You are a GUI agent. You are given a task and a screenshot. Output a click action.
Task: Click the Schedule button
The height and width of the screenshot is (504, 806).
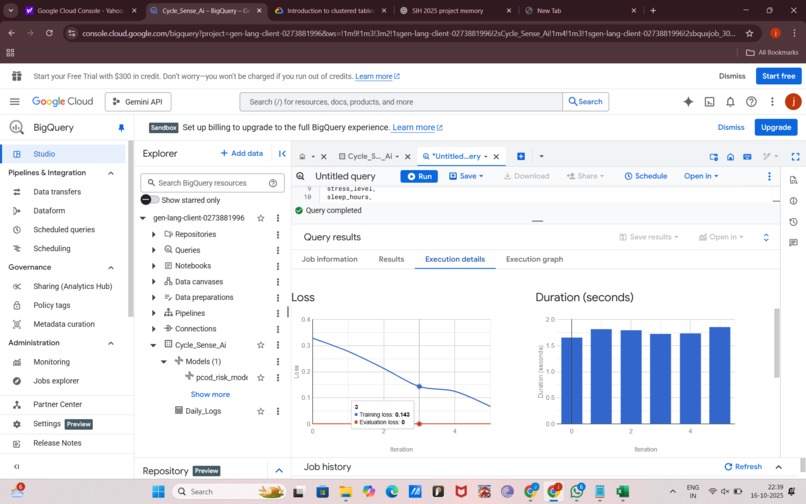(x=646, y=176)
